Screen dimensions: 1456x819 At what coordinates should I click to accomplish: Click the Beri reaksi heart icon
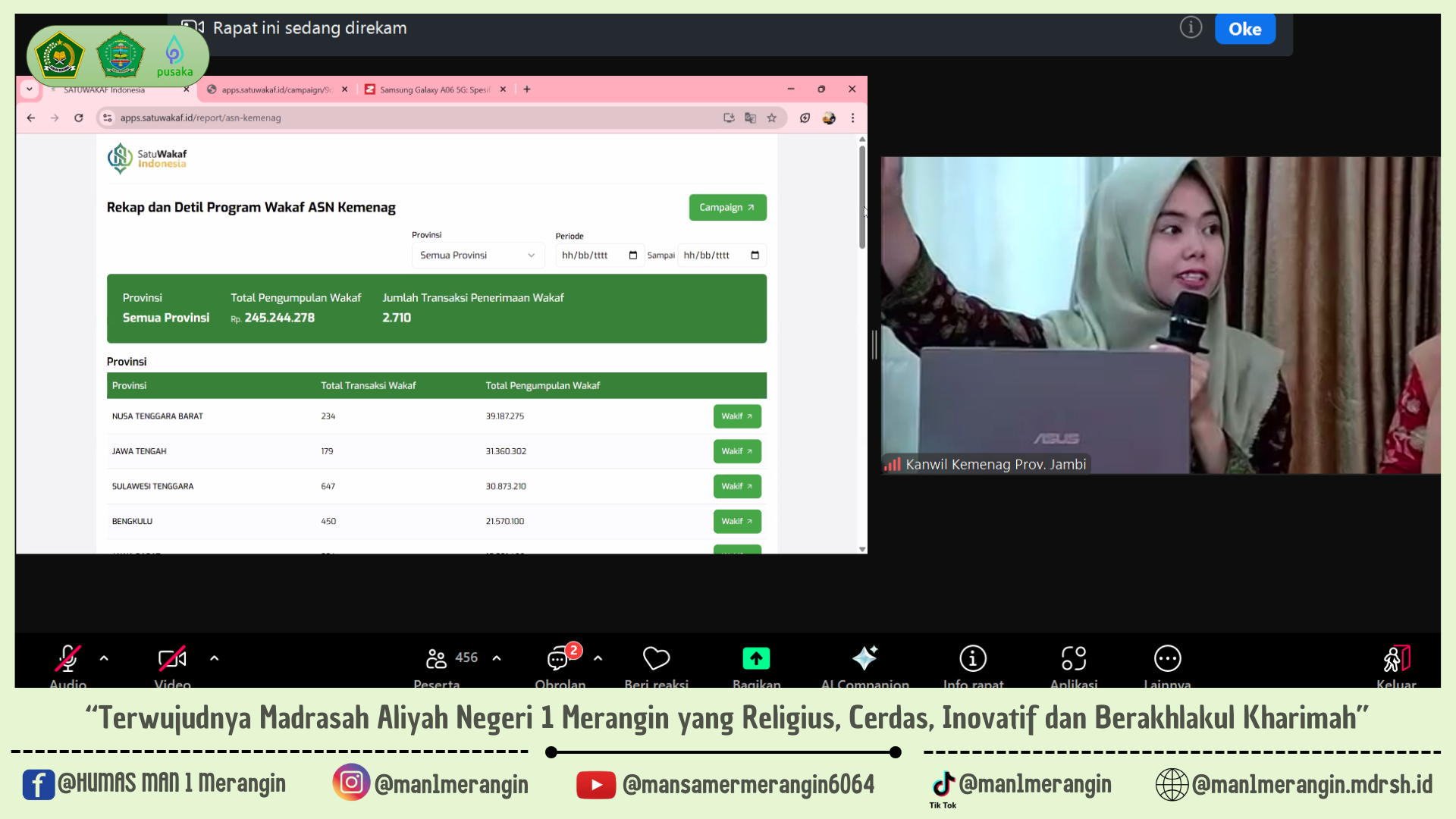point(656,658)
